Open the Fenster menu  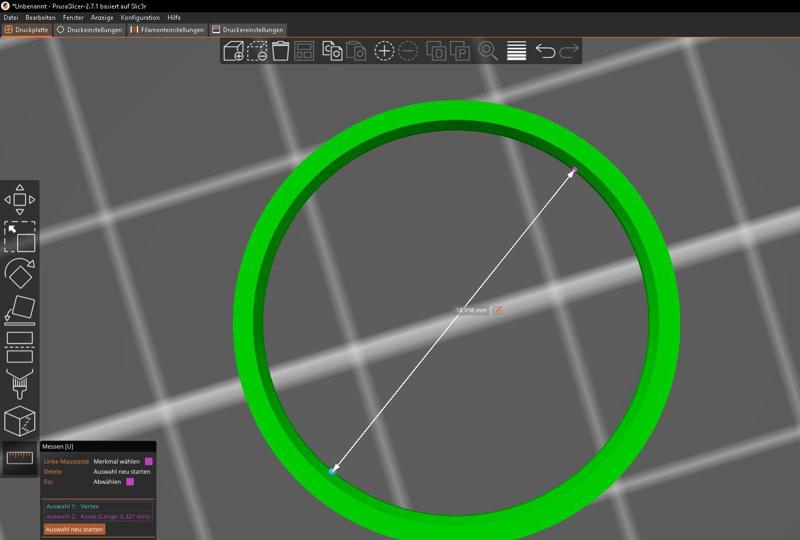point(73,17)
